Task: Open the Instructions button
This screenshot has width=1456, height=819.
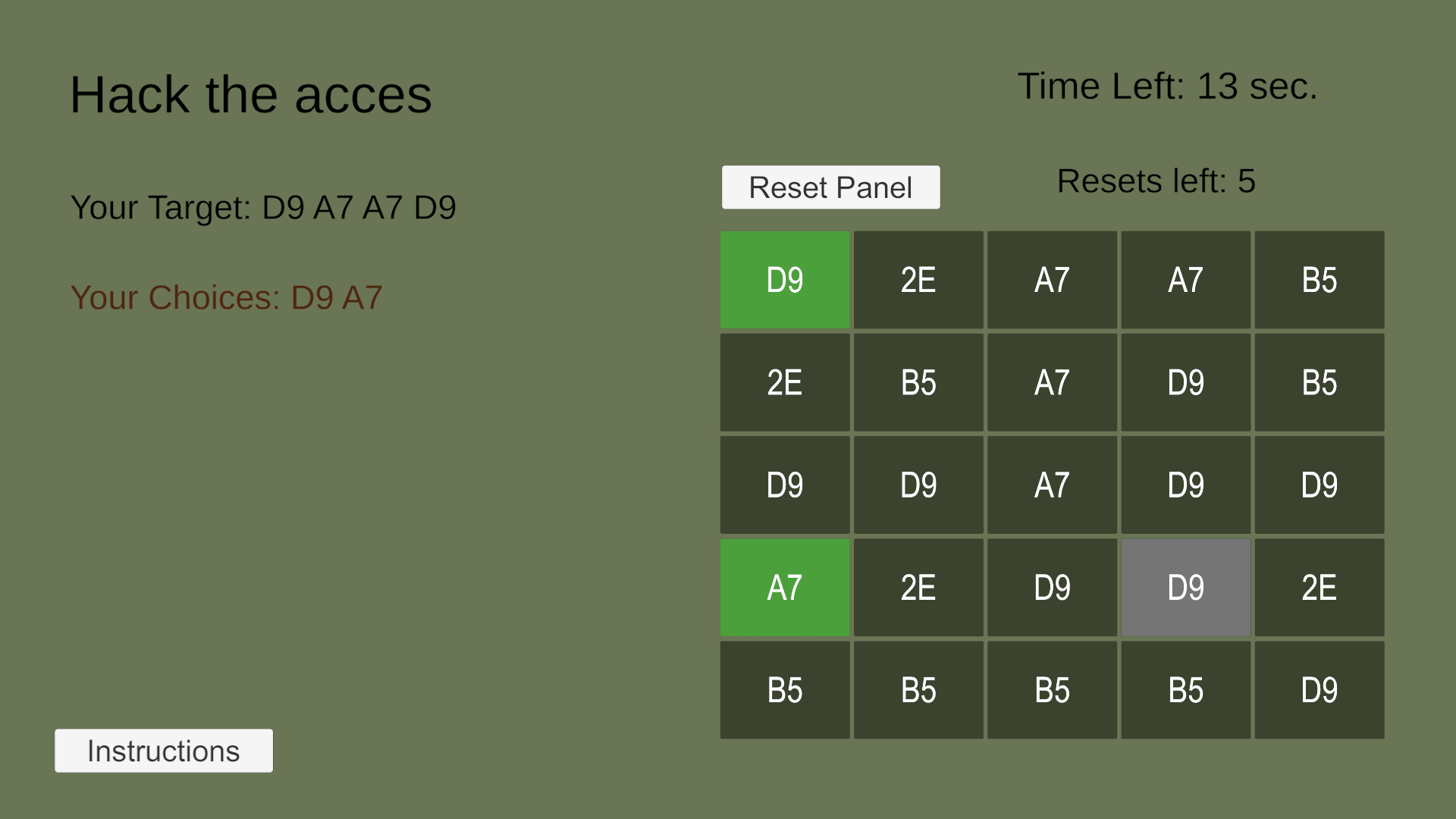Action: pos(164,751)
